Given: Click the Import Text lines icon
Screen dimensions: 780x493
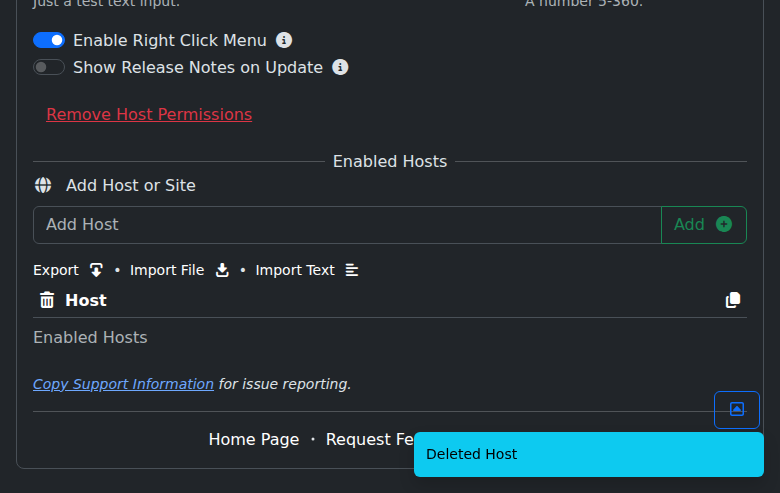Looking at the screenshot, I should [352, 270].
